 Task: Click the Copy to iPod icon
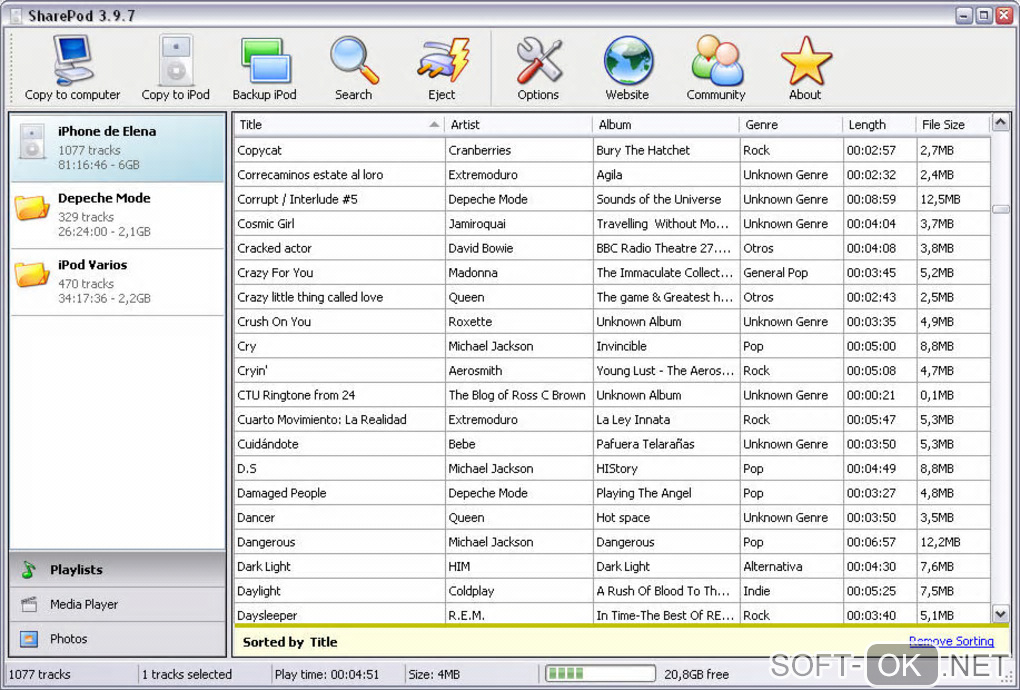pos(176,60)
